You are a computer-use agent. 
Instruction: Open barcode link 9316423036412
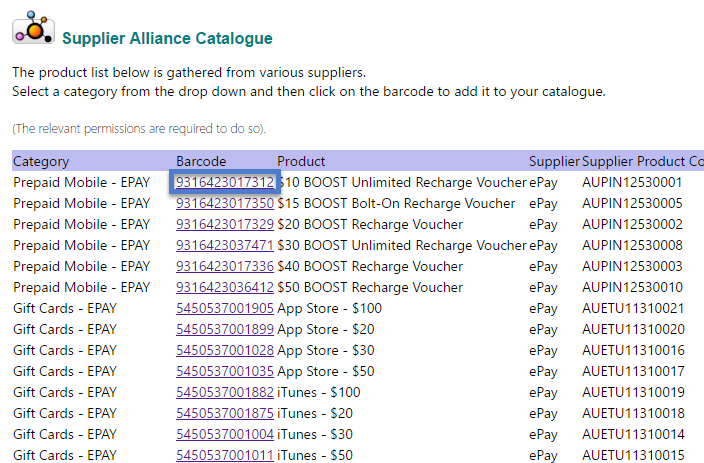(225, 287)
